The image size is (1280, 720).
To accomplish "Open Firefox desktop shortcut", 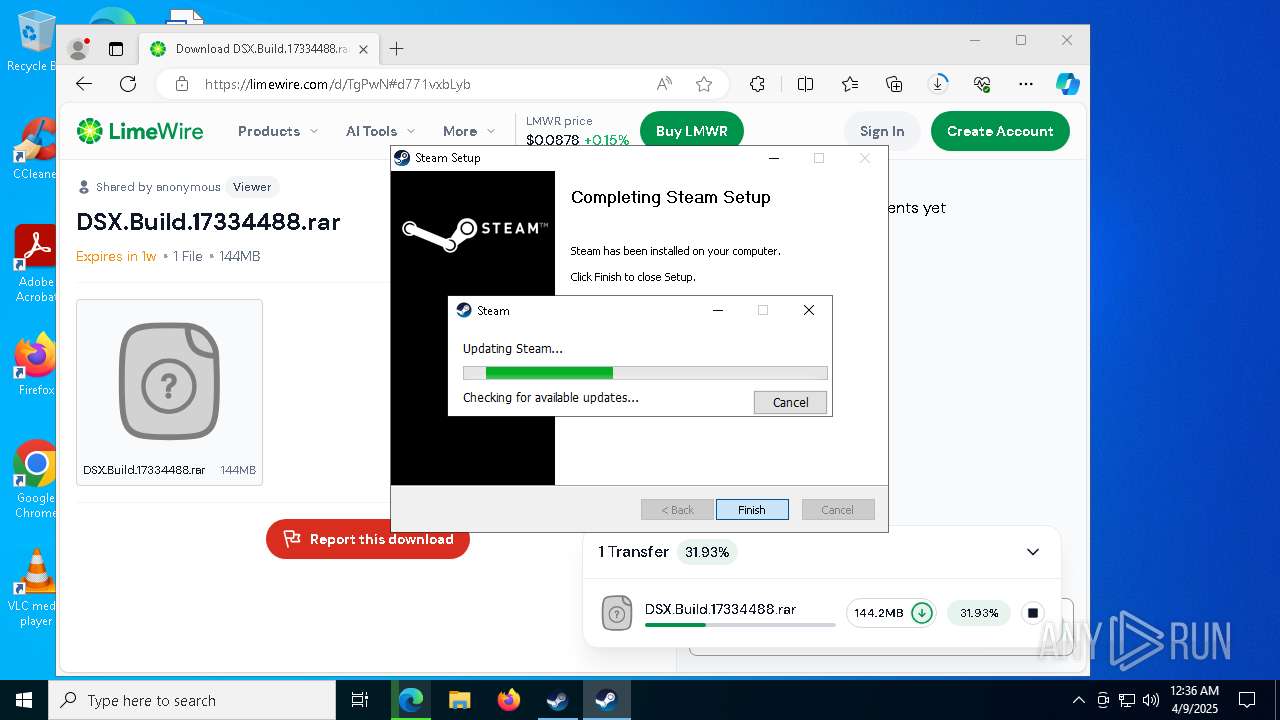I will tap(35, 364).
